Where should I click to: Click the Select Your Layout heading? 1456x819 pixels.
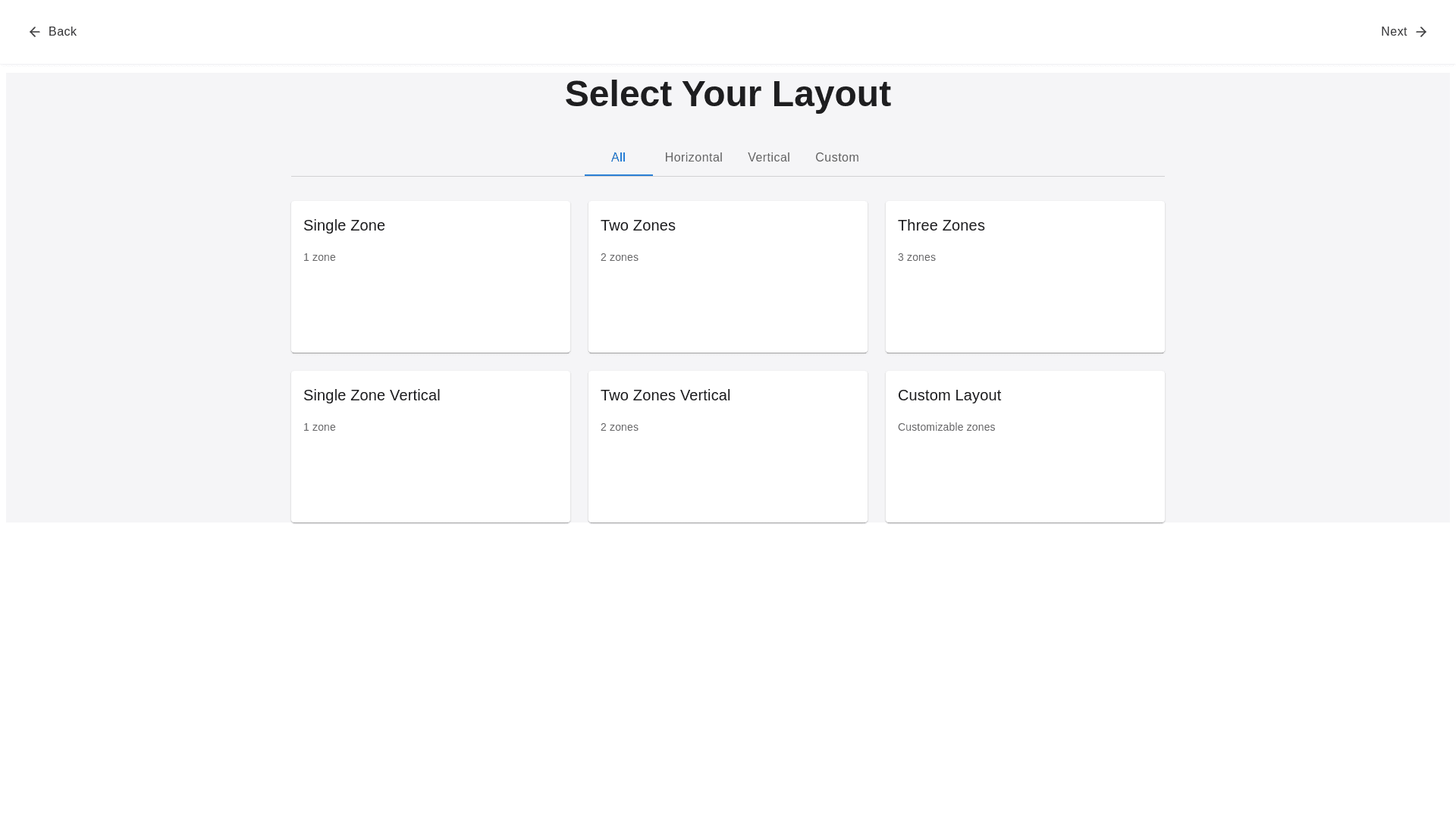[x=727, y=94]
